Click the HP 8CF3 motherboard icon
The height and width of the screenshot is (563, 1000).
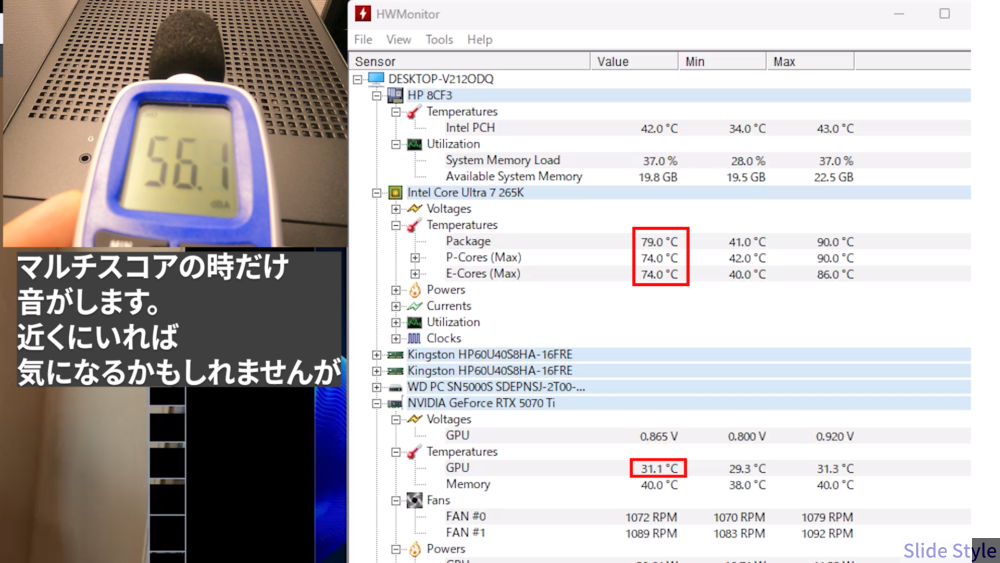point(395,95)
